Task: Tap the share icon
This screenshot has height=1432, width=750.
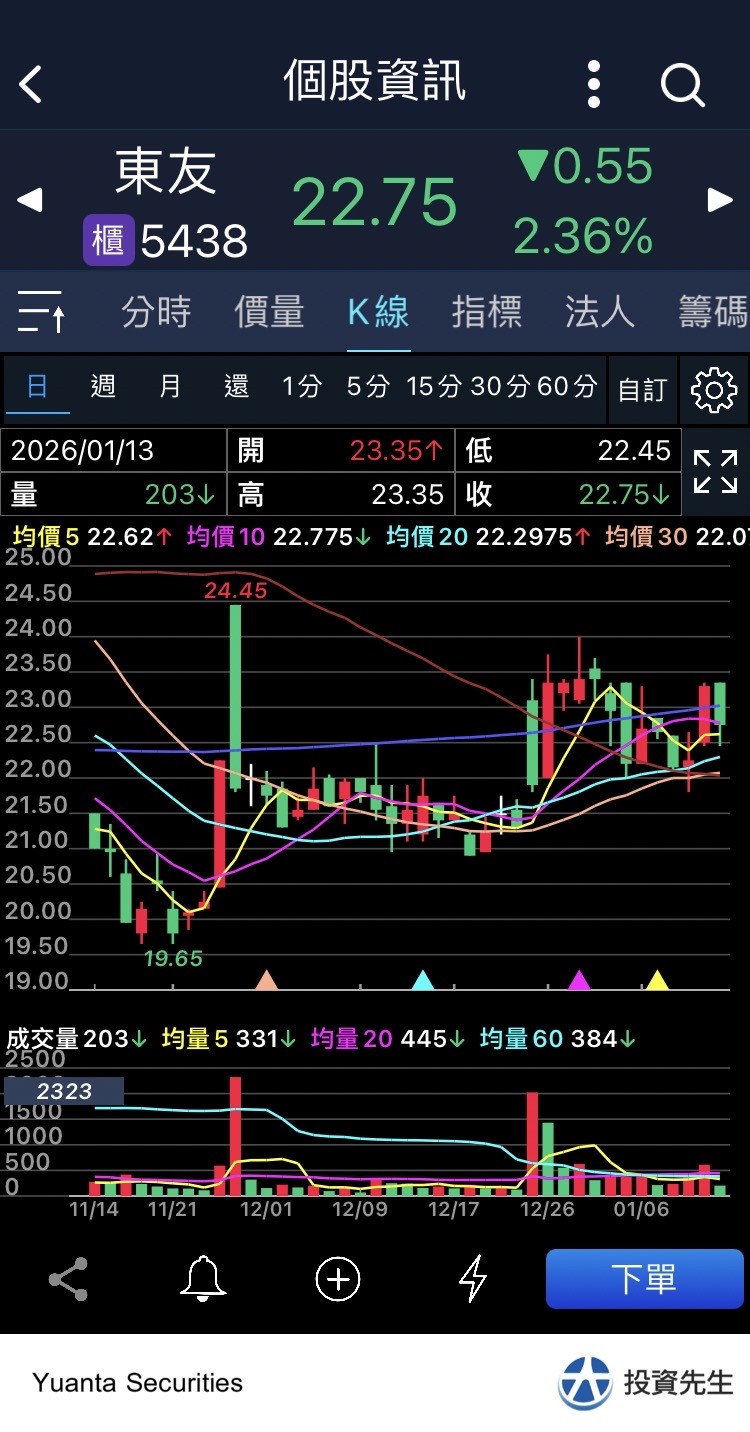Action: [x=68, y=1279]
